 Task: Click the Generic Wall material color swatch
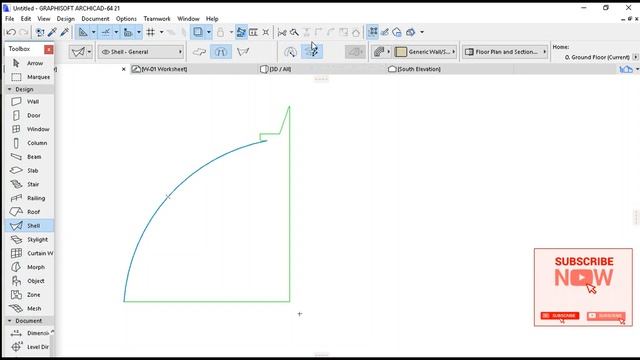tap(401, 52)
